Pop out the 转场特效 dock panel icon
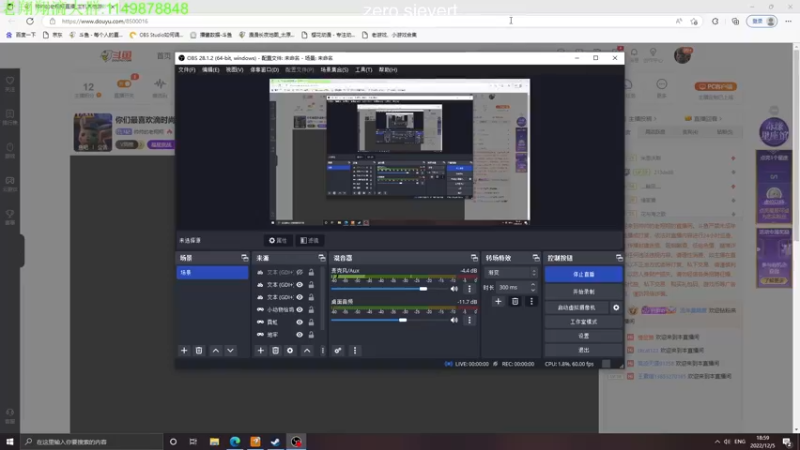This screenshot has width=800, height=450. coord(536,258)
